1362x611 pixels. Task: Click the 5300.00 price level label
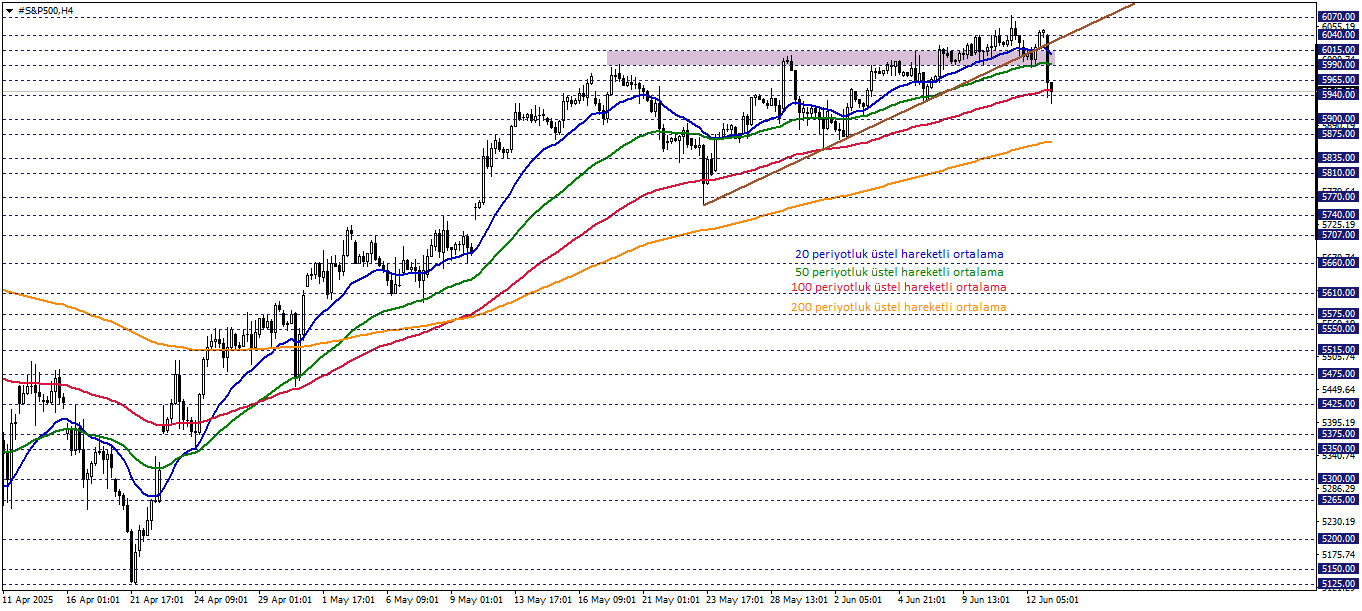point(1338,479)
